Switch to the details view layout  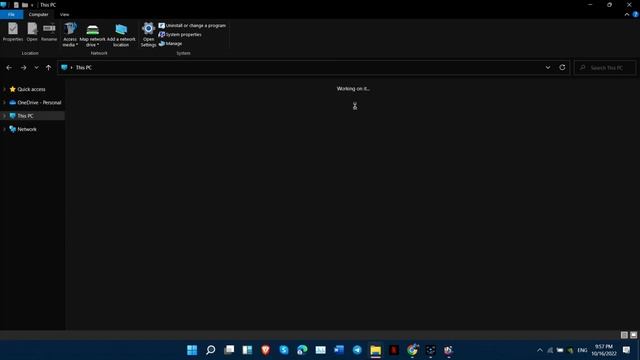tap(624, 335)
